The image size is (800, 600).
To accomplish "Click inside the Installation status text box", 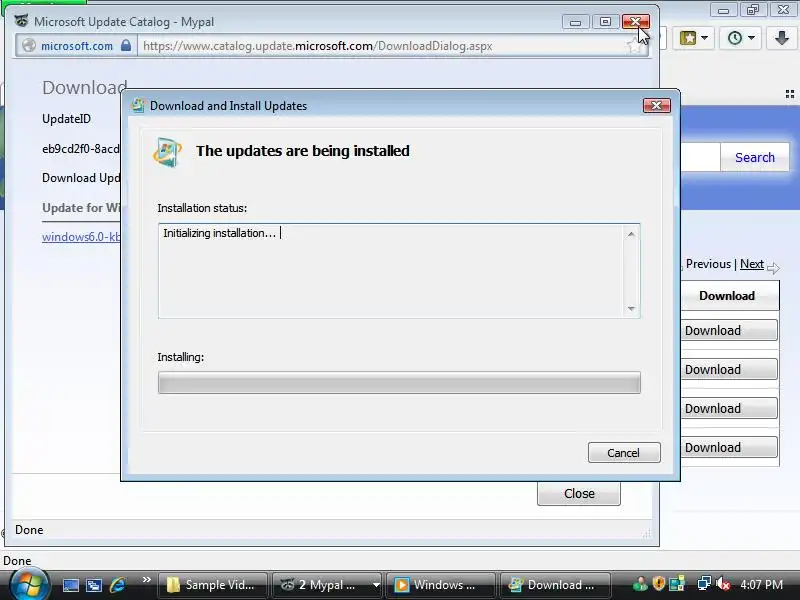I will (x=399, y=271).
